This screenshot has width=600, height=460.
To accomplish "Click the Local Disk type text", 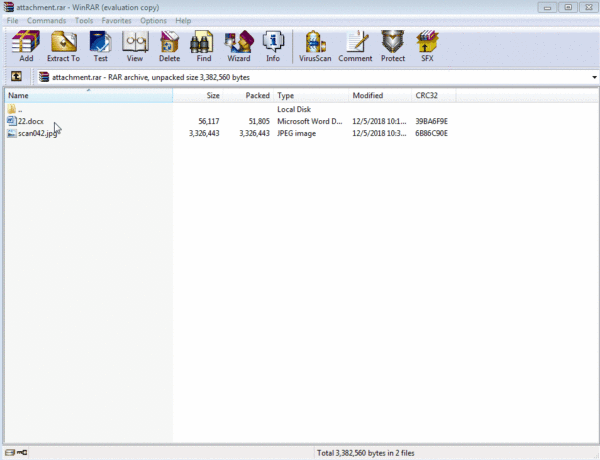I will [x=294, y=109].
